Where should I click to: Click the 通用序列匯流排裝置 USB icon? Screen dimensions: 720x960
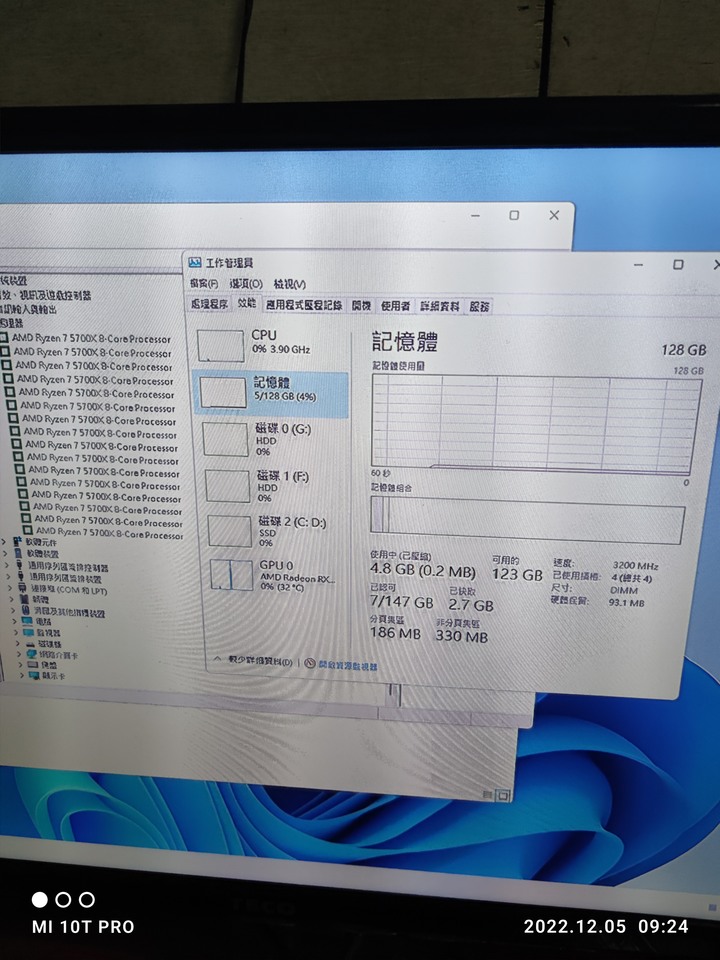(x=21, y=577)
